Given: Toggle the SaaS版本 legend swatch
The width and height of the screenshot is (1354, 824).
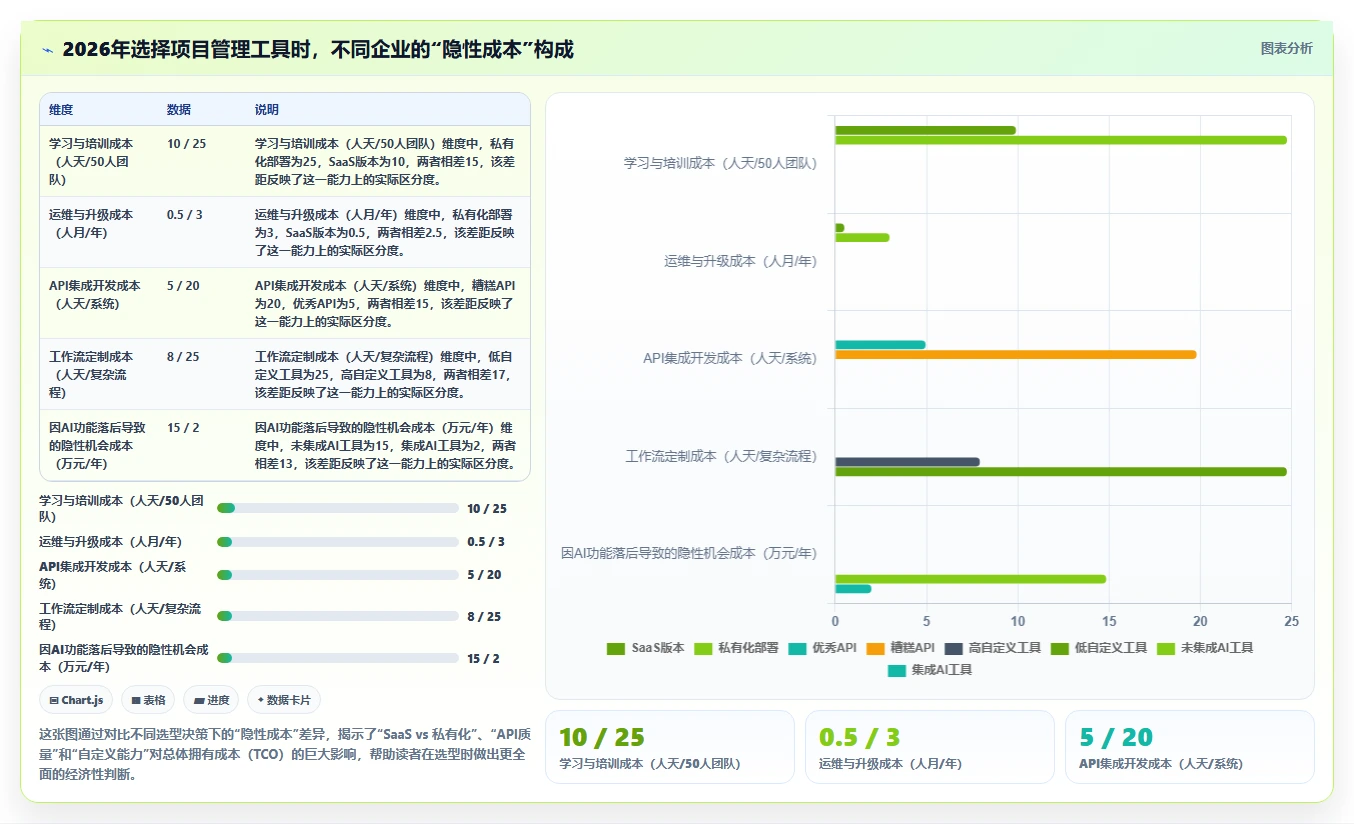Looking at the screenshot, I should point(616,648).
